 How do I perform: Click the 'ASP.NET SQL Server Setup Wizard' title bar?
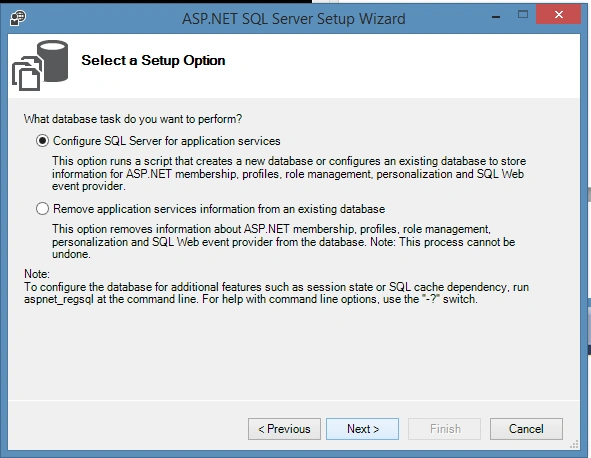294,18
